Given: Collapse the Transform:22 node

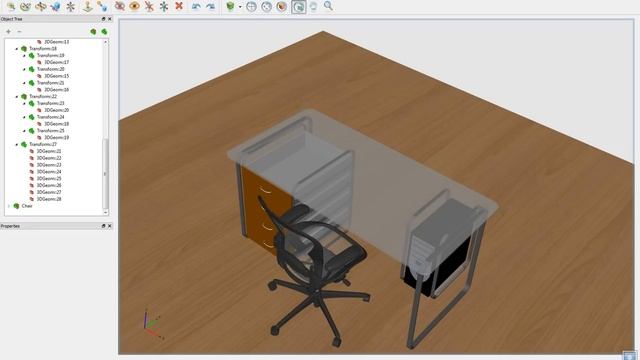Looking at the screenshot, I should pos(17,96).
